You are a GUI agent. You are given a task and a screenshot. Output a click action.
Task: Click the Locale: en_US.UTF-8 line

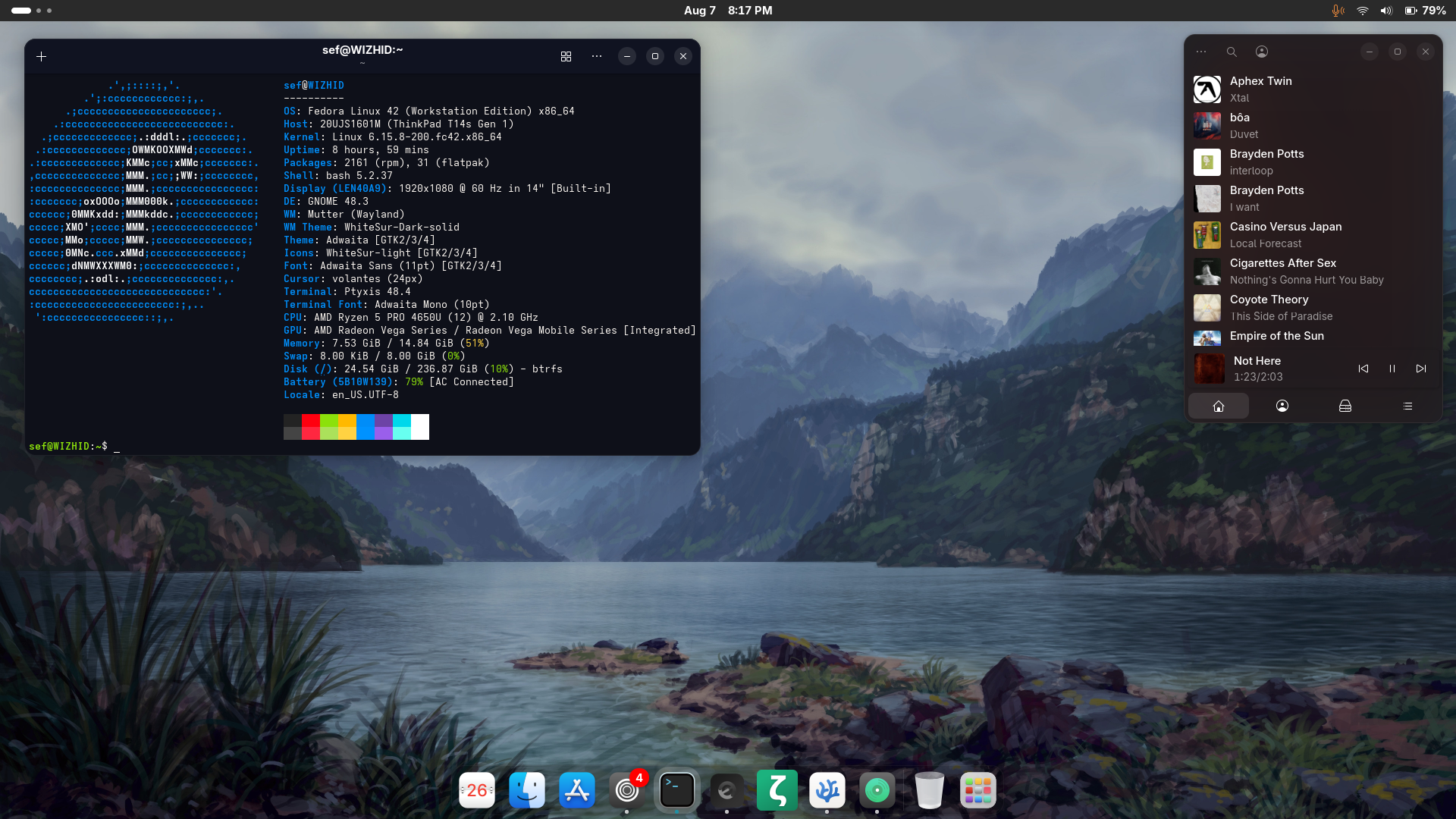click(341, 395)
